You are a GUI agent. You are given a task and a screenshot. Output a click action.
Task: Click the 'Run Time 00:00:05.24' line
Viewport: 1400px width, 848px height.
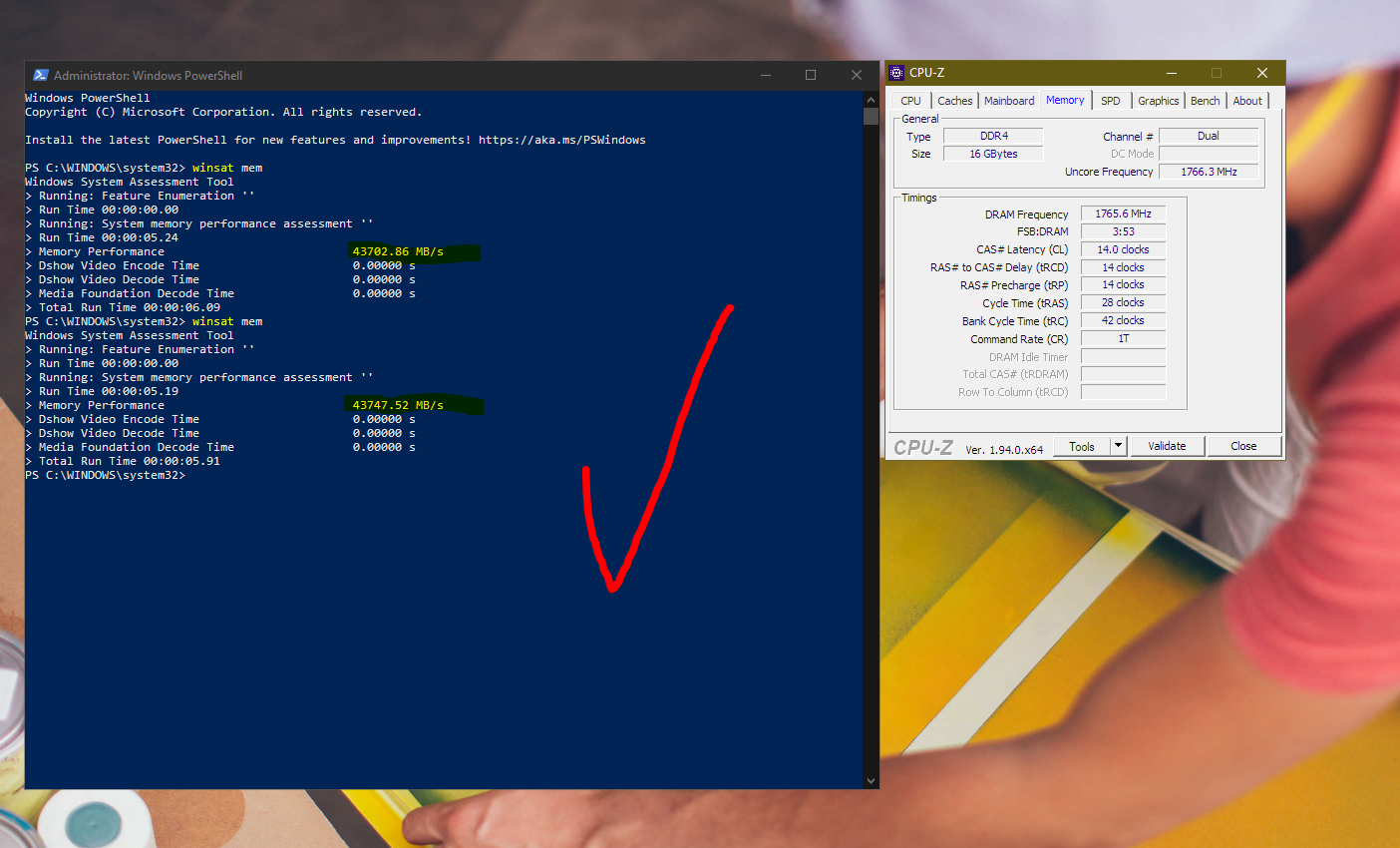[102, 237]
